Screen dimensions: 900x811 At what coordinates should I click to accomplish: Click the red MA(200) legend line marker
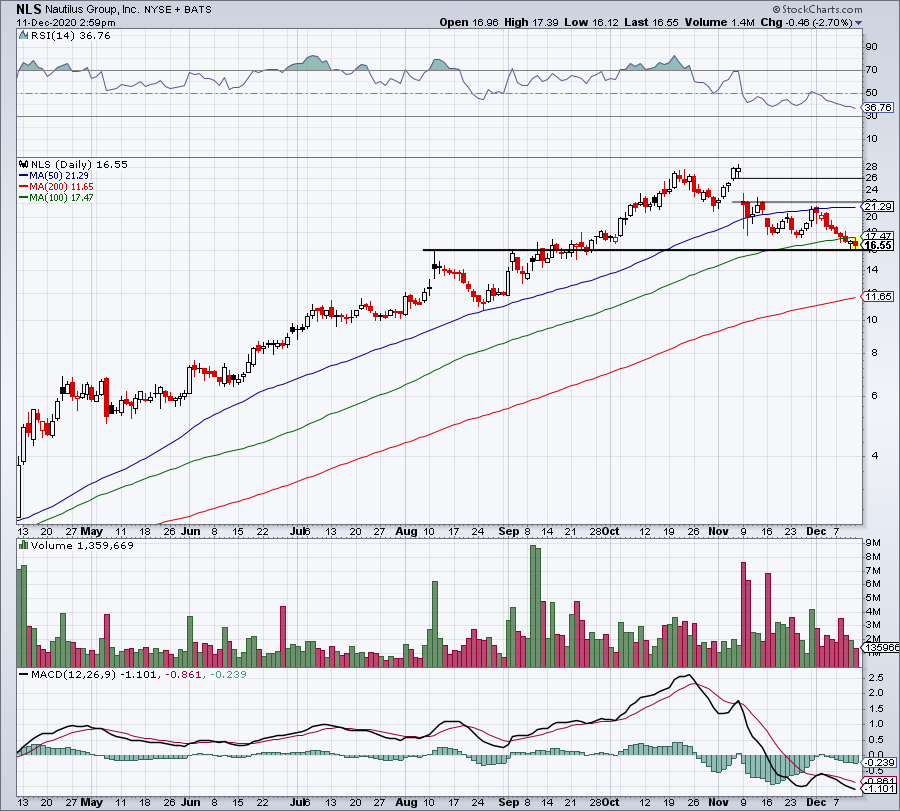[x=24, y=187]
